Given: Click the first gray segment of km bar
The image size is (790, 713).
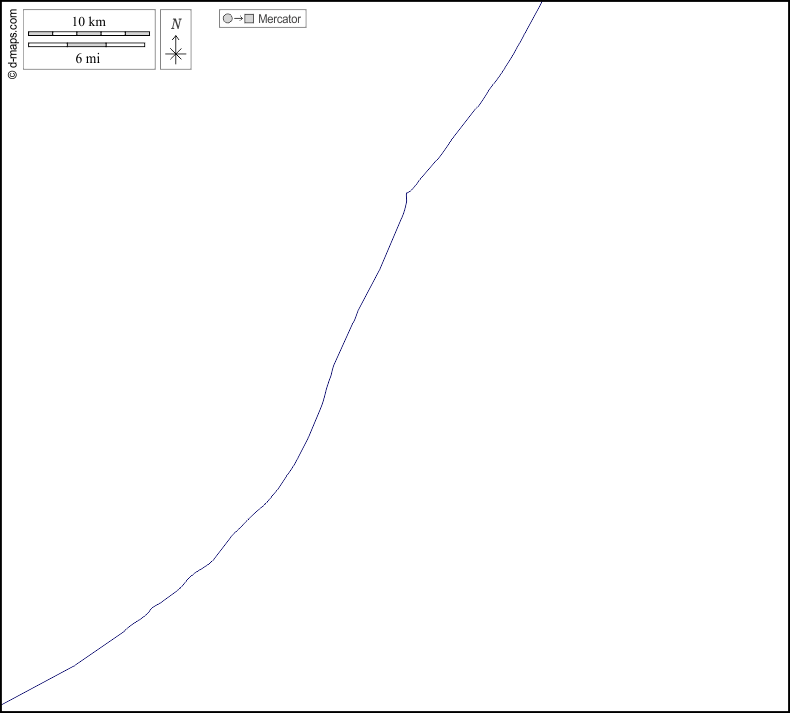Looking at the screenshot, I should click(40, 33).
